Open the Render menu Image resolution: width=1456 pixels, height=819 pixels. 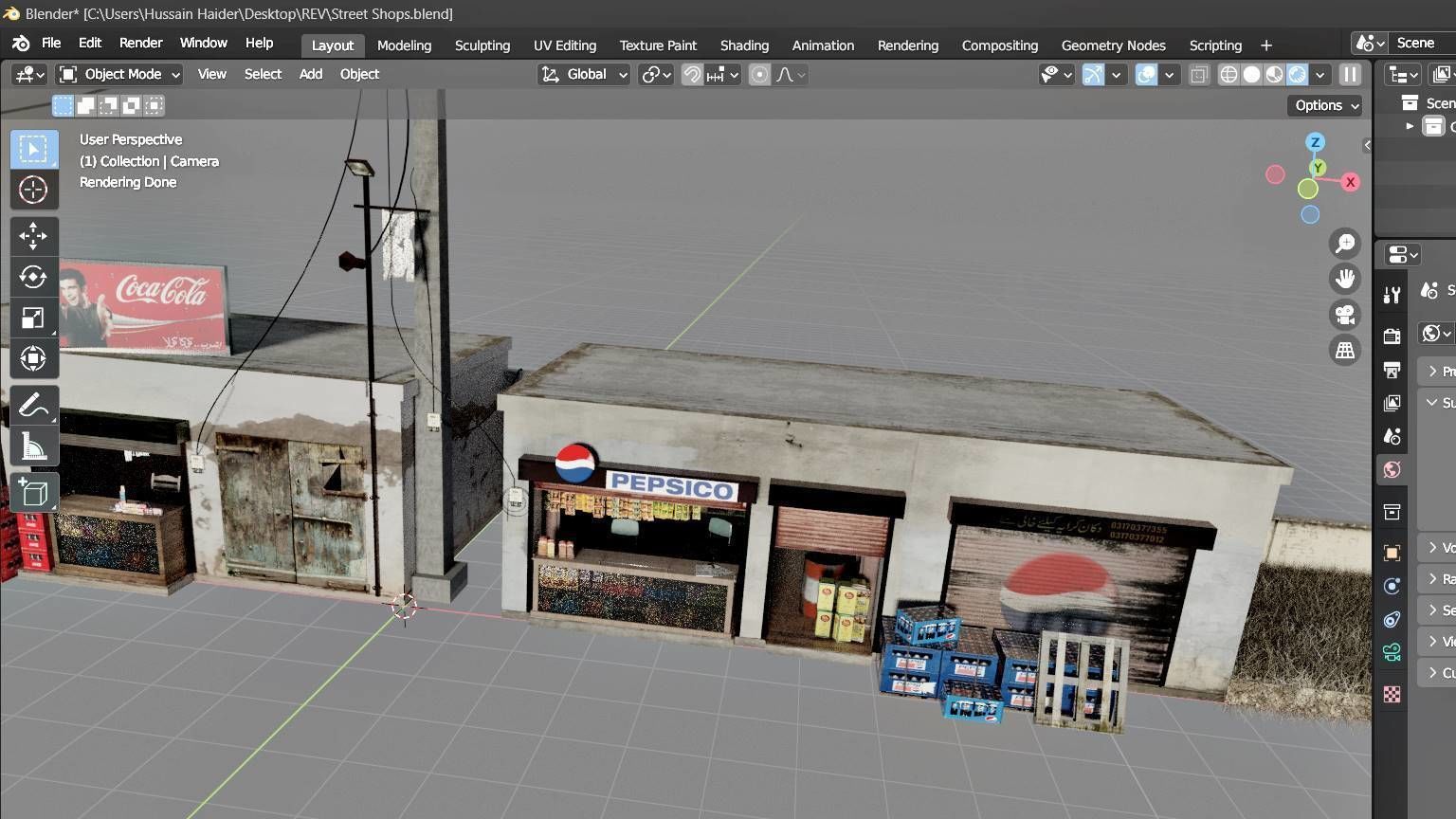(140, 44)
